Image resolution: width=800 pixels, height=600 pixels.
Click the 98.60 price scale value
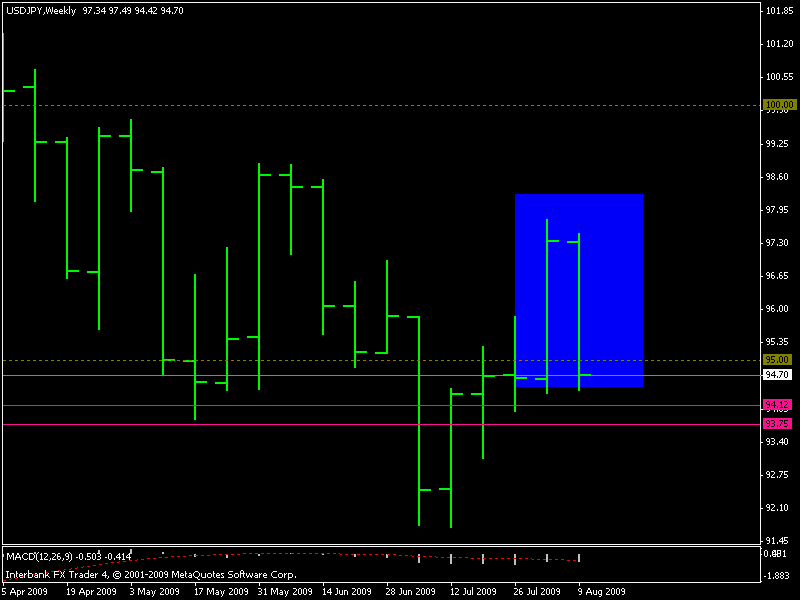(778, 177)
